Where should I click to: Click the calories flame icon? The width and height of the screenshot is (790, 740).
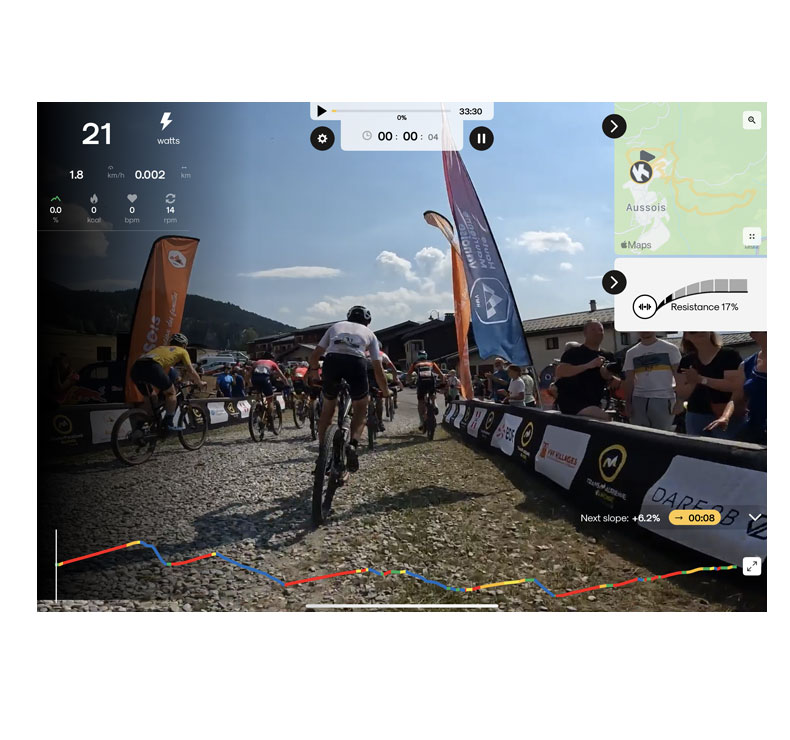pos(94,198)
